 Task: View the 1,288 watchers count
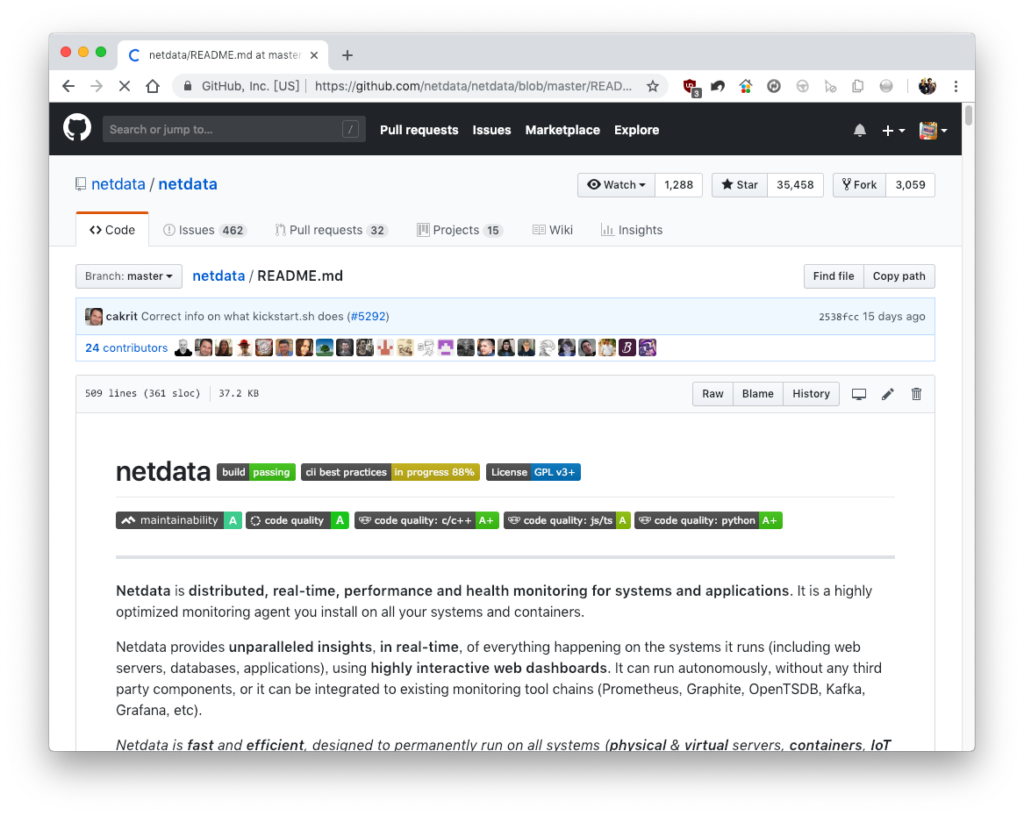tap(679, 185)
